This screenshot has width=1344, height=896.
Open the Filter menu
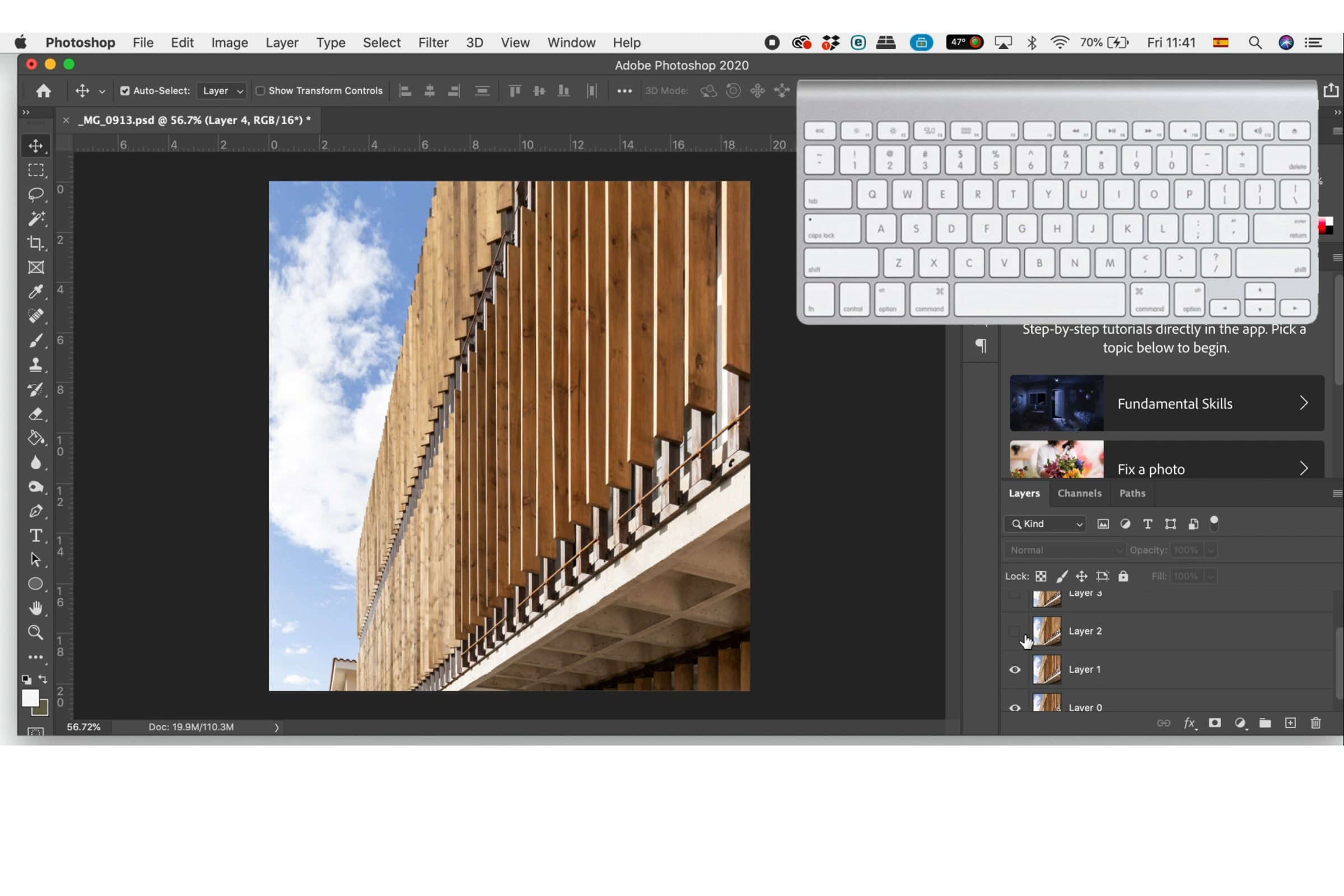click(x=432, y=43)
